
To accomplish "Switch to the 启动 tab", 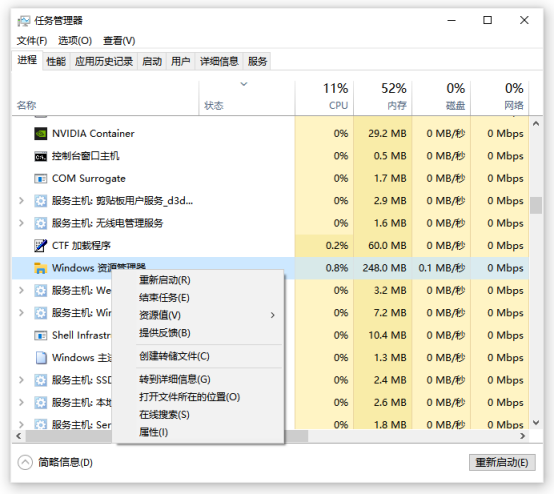I will point(152,62).
